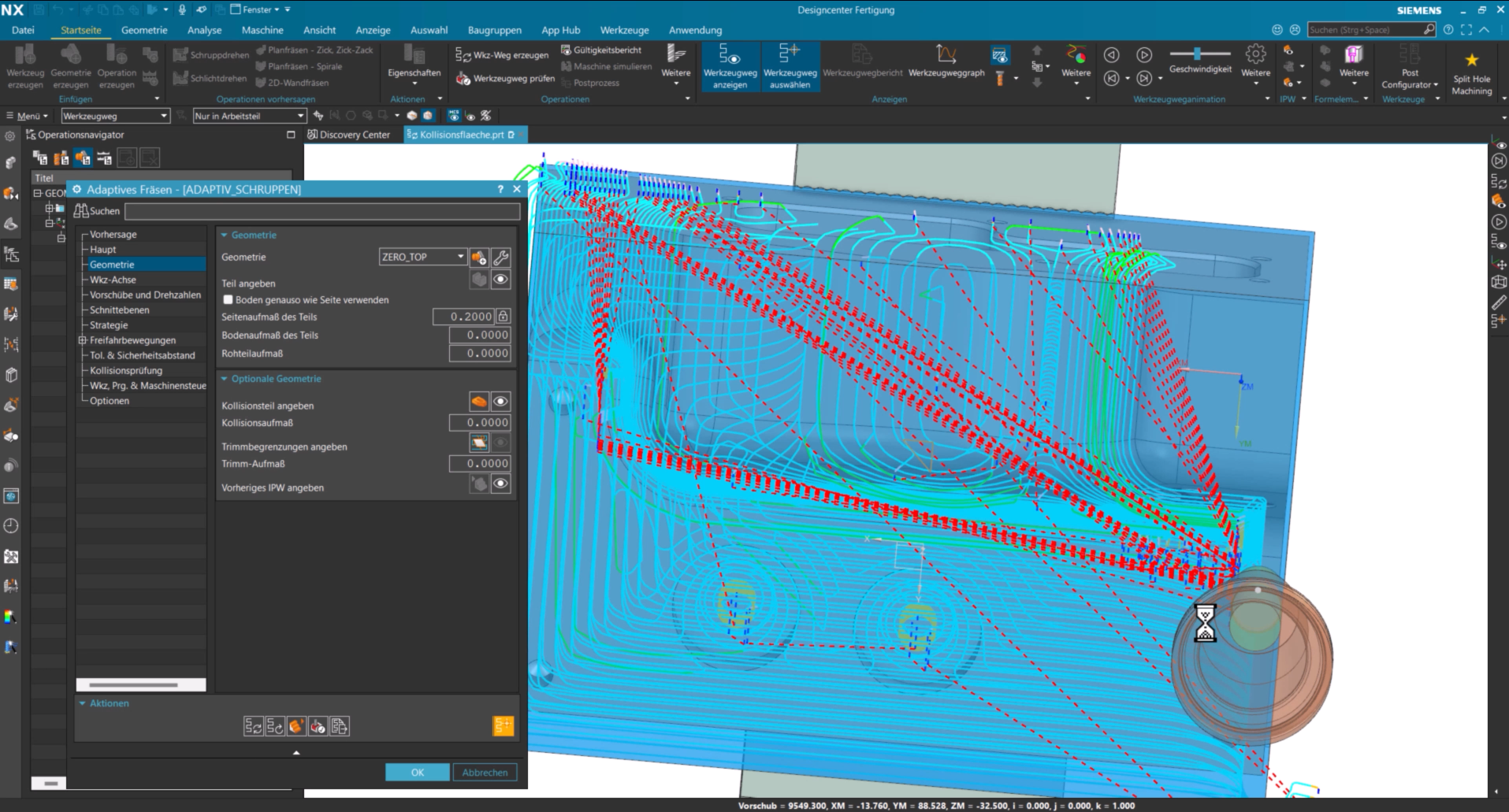
Task: Click the Trimm-Aufmaß value field
Action: tap(480, 464)
